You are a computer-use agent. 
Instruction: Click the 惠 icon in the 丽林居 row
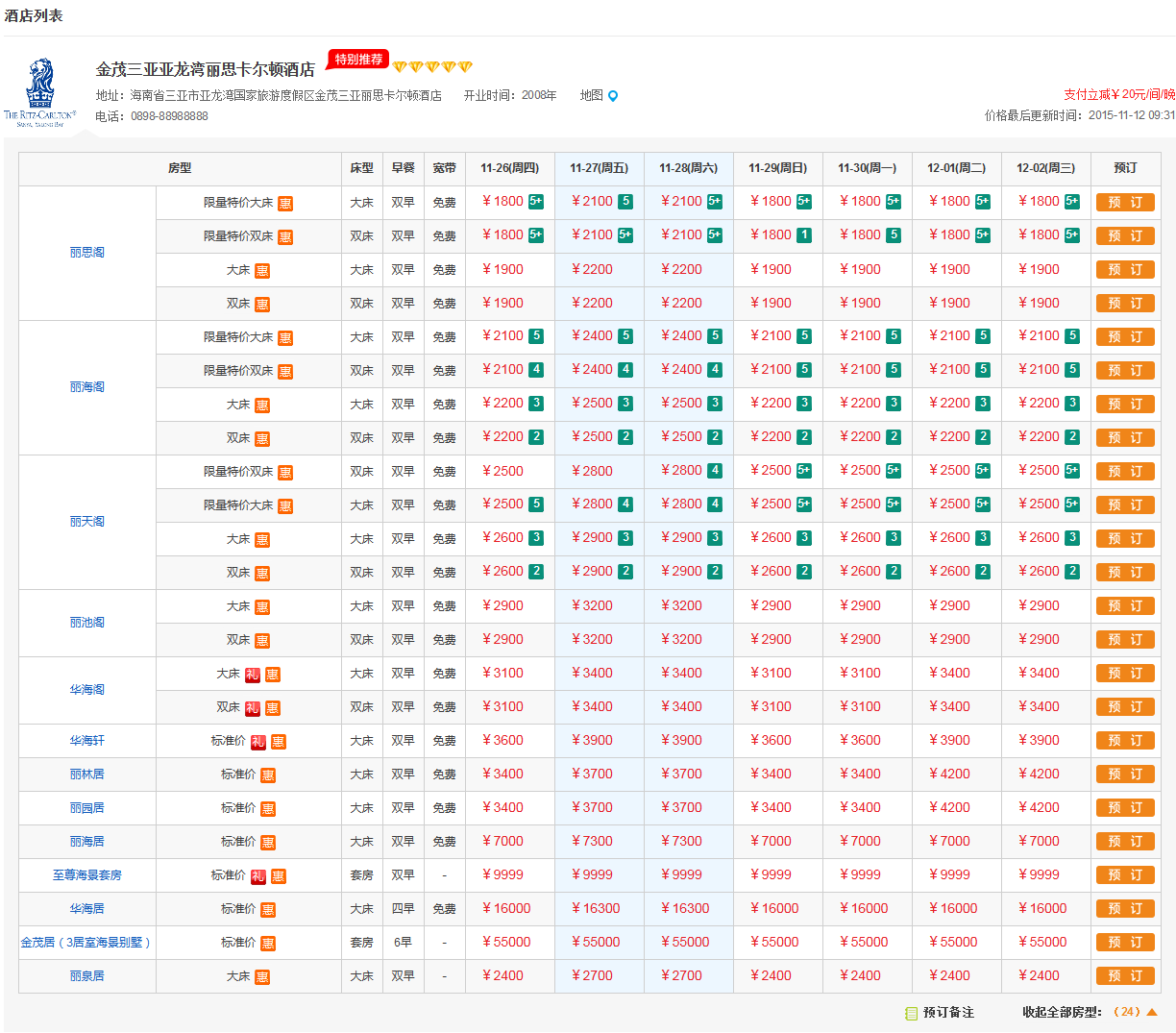pos(268,775)
